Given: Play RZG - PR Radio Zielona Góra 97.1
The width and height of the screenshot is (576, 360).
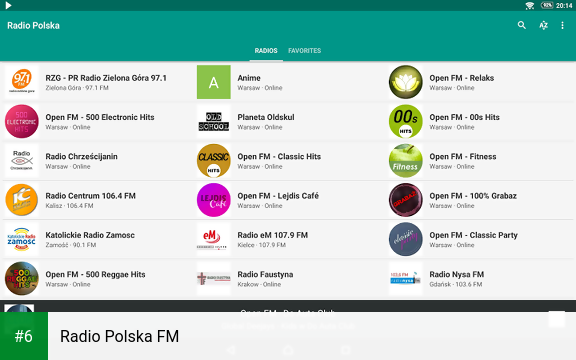Looking at the screenshot, I should [x=106, y=78].
